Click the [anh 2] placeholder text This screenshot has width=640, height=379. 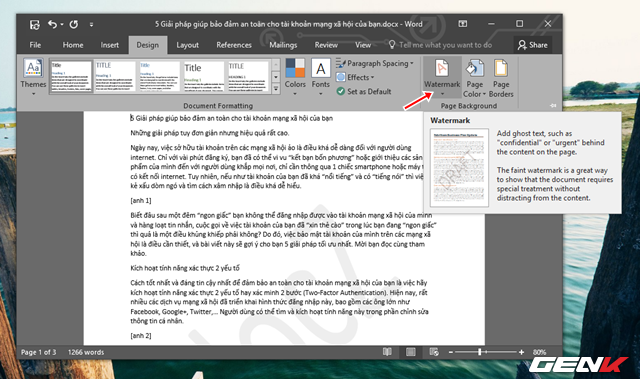pos(141,335)
